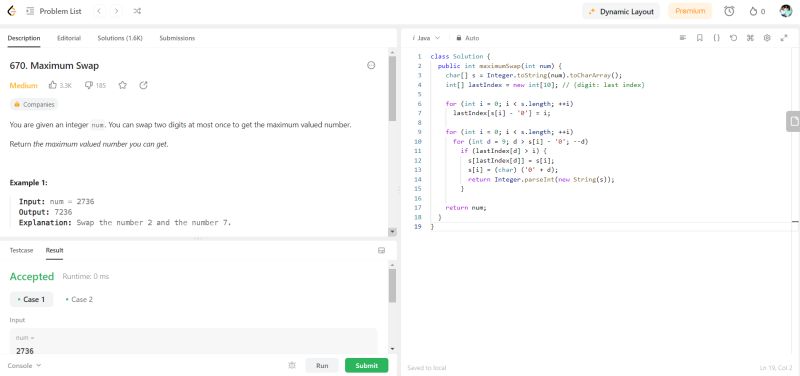Click the Accepted result status
The width and height of the screenshot is (800, 376).
[32, 277]
